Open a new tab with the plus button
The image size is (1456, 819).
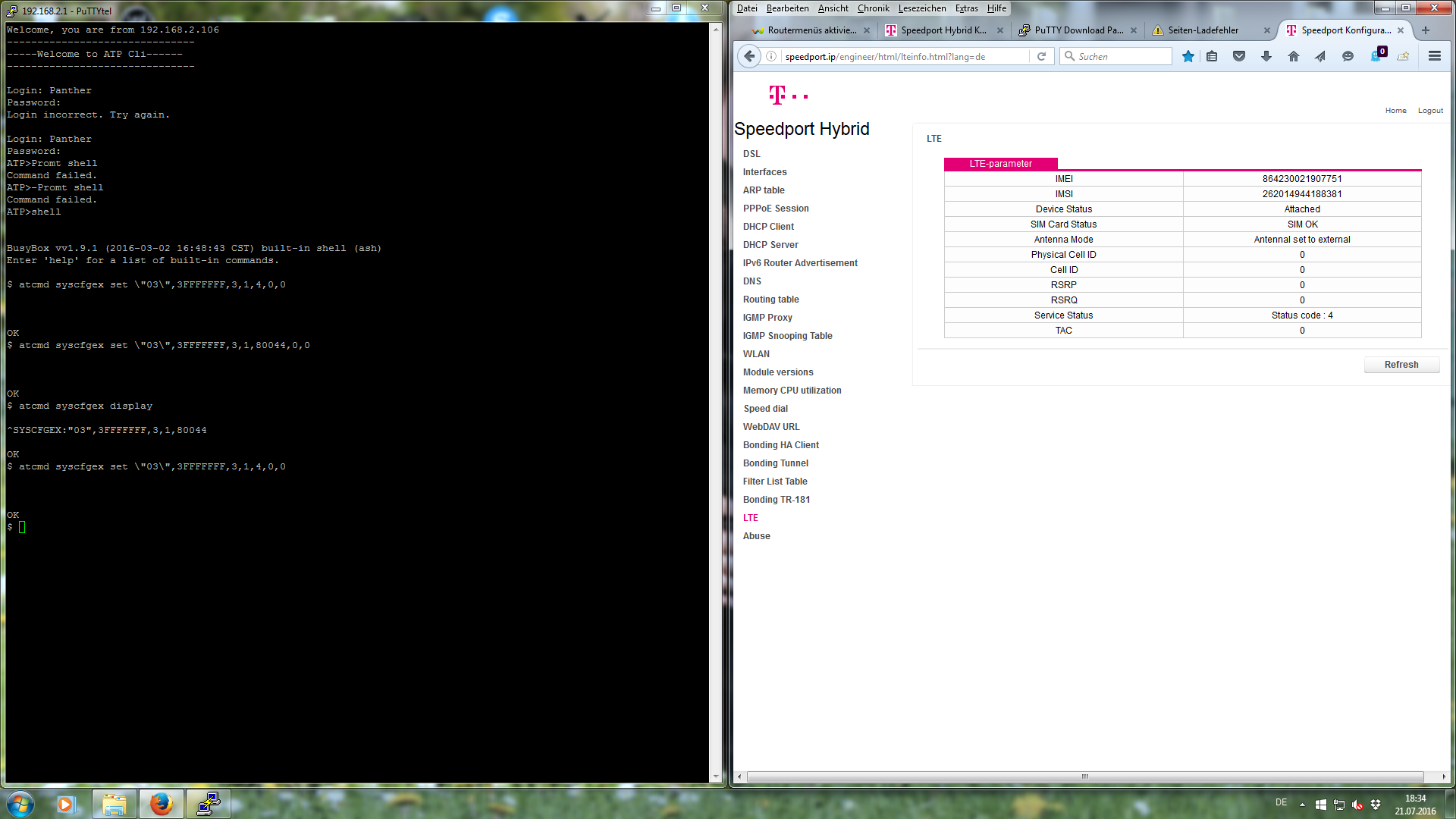click(1426, 30)
